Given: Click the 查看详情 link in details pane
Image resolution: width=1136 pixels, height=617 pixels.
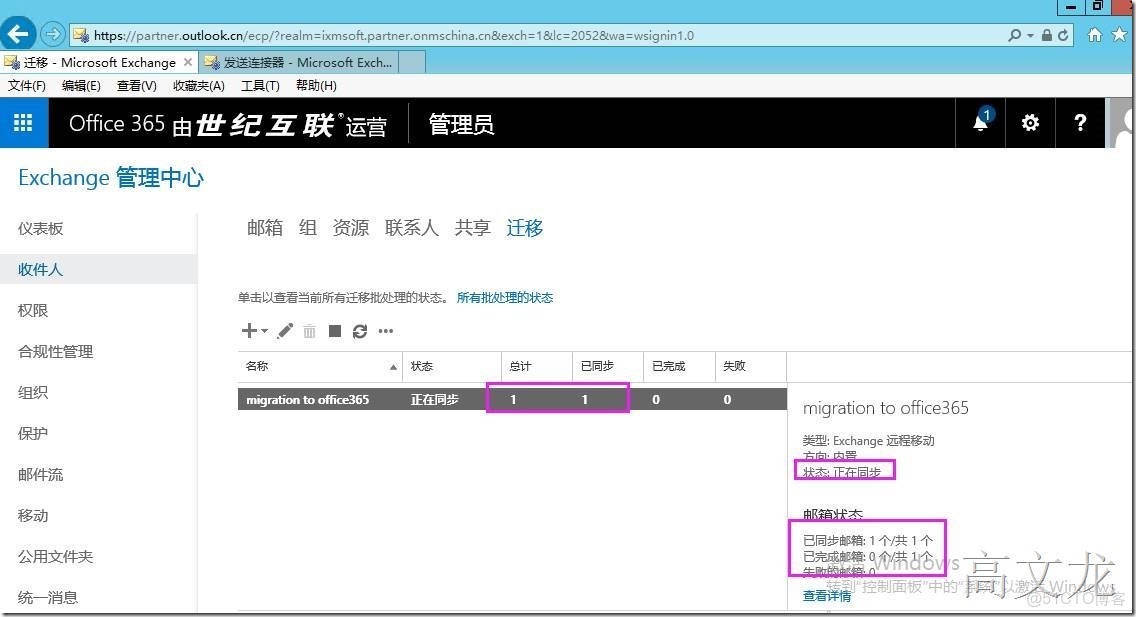Looking at the screenshot, I should pyautogui.click(x=826, y=594).
